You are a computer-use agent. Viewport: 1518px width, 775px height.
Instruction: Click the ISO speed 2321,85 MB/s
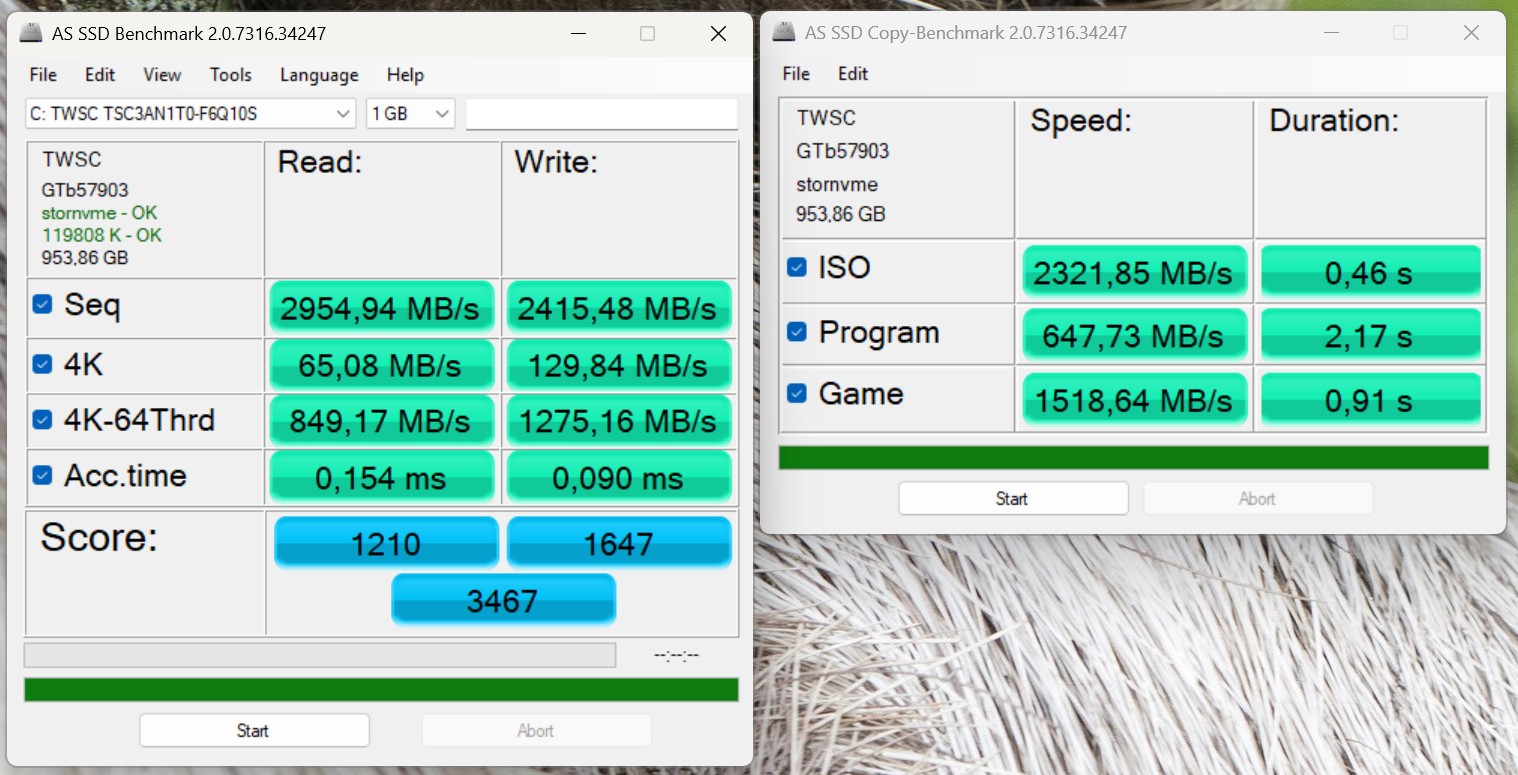pyautogui.click(x=1135, y=272)
